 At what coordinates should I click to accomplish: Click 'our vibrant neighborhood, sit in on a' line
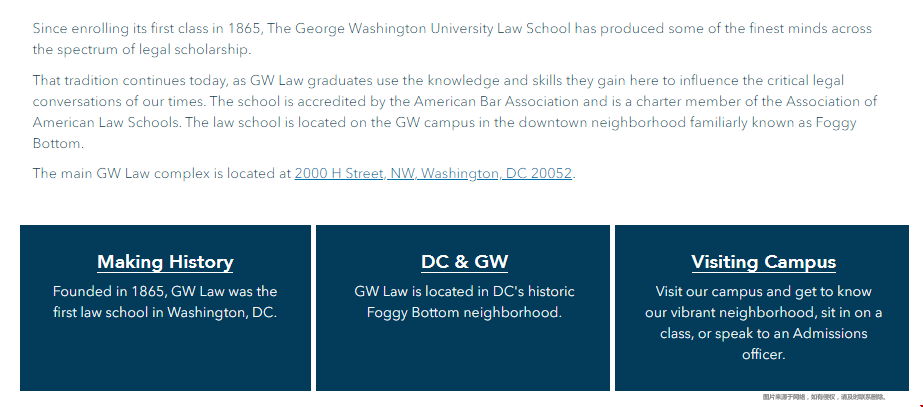(x=763, y=313)
